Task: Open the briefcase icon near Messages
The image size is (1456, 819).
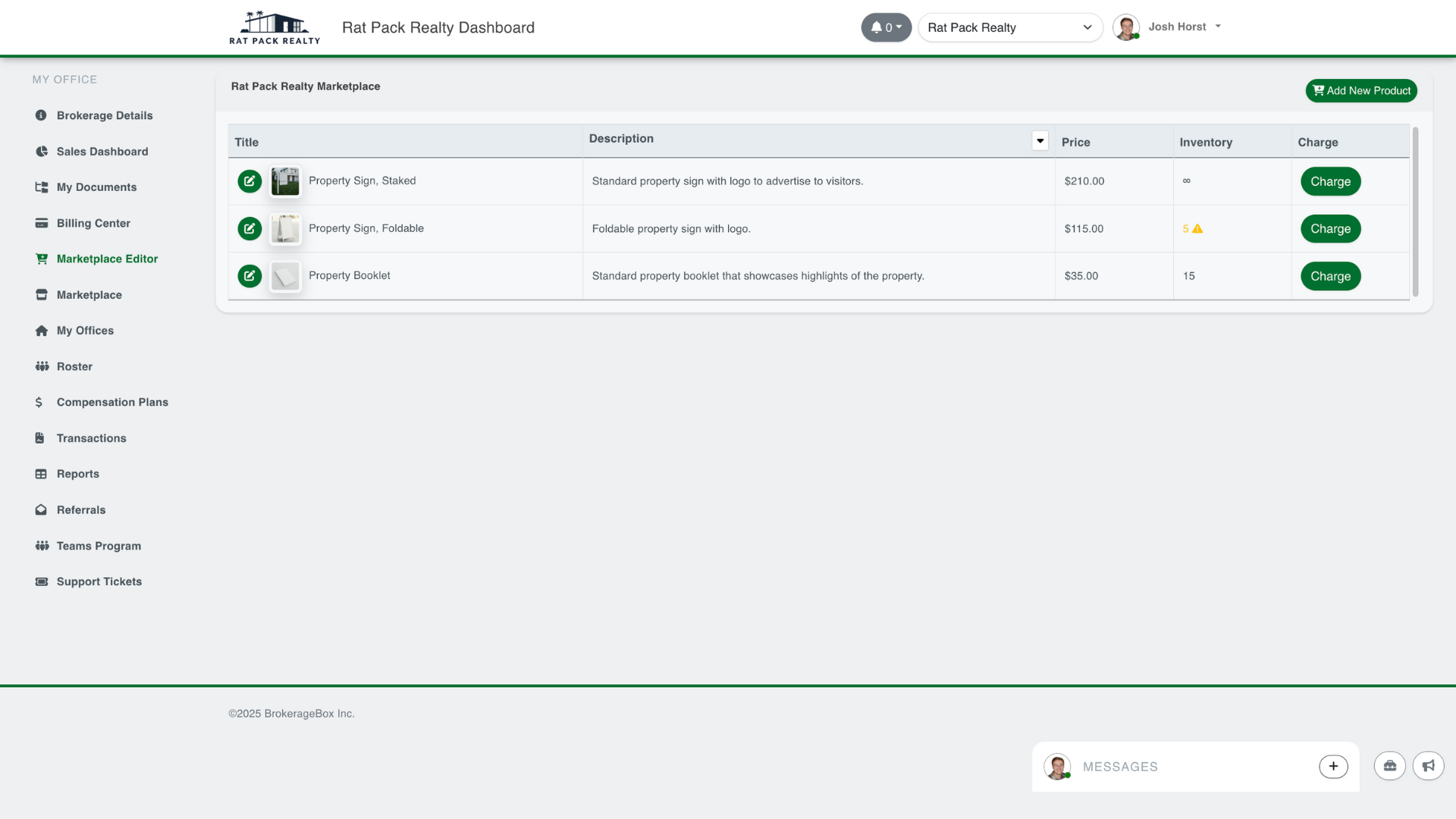Action: (x=1389, y=766)
